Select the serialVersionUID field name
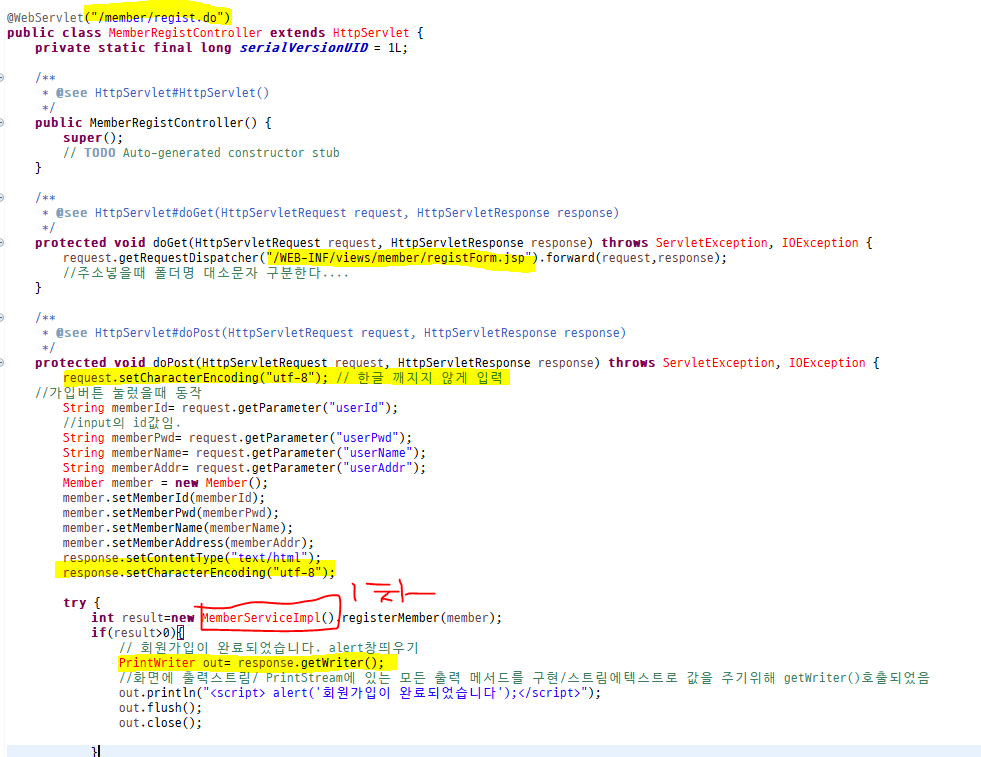981x757 pixels. coord(303,48)
